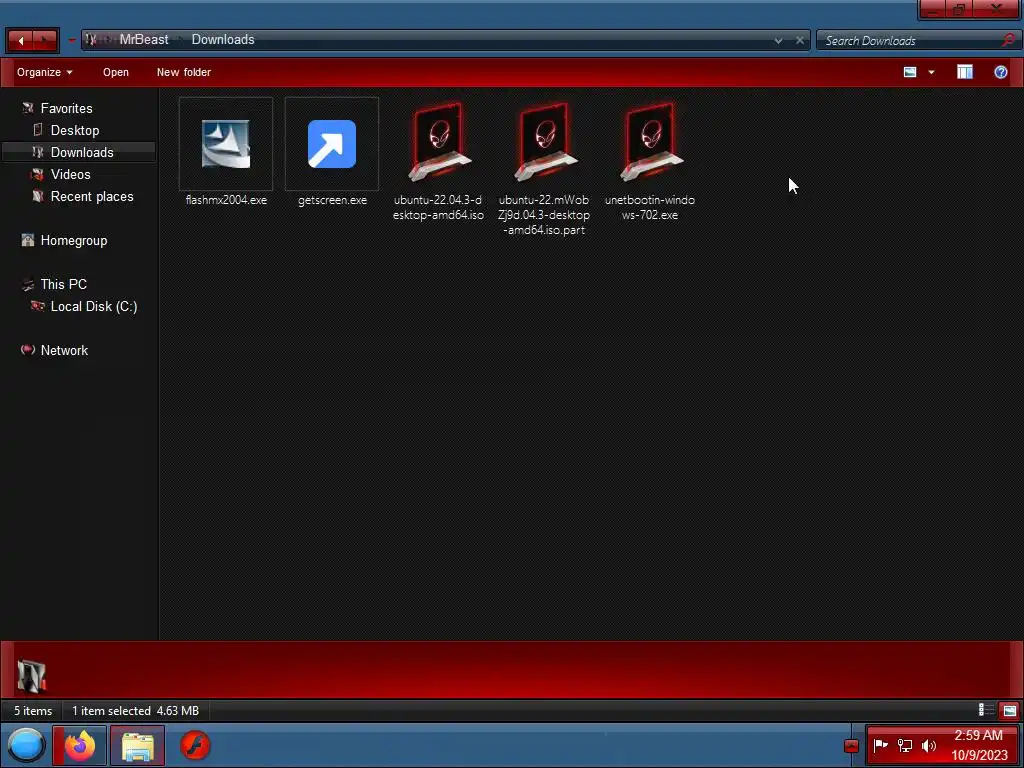The width and height of the screenshot is (1024, 768).
Task: Click the clock showing 2:59 AM
Action: [x=978, y=736]
